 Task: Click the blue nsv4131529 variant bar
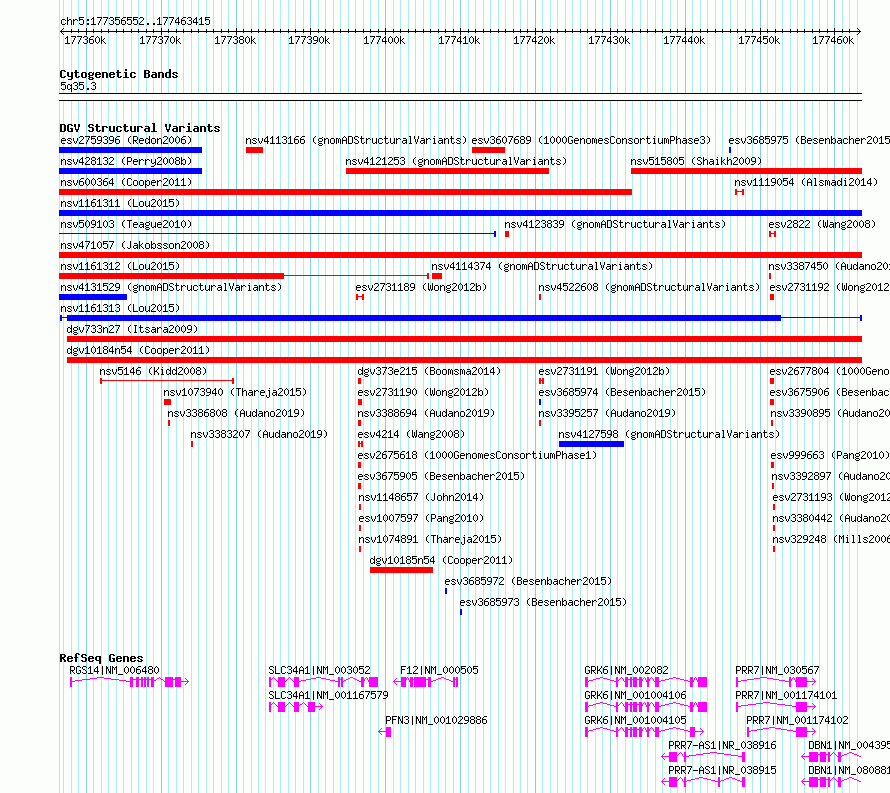pyautogui.click(x=93, y=297)
